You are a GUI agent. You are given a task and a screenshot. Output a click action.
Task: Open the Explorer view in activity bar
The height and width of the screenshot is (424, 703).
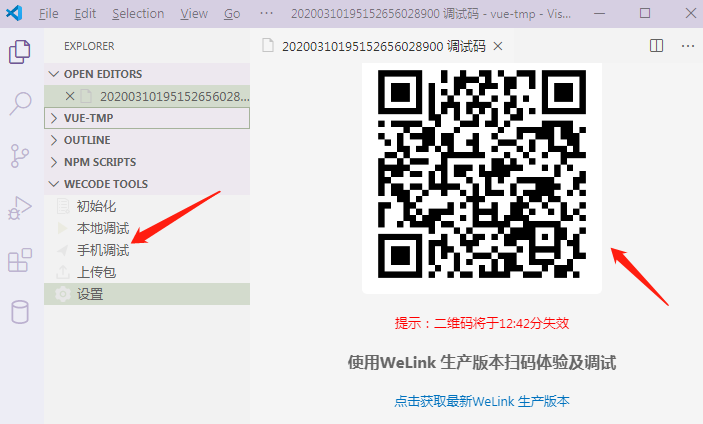tap(20, 52)
